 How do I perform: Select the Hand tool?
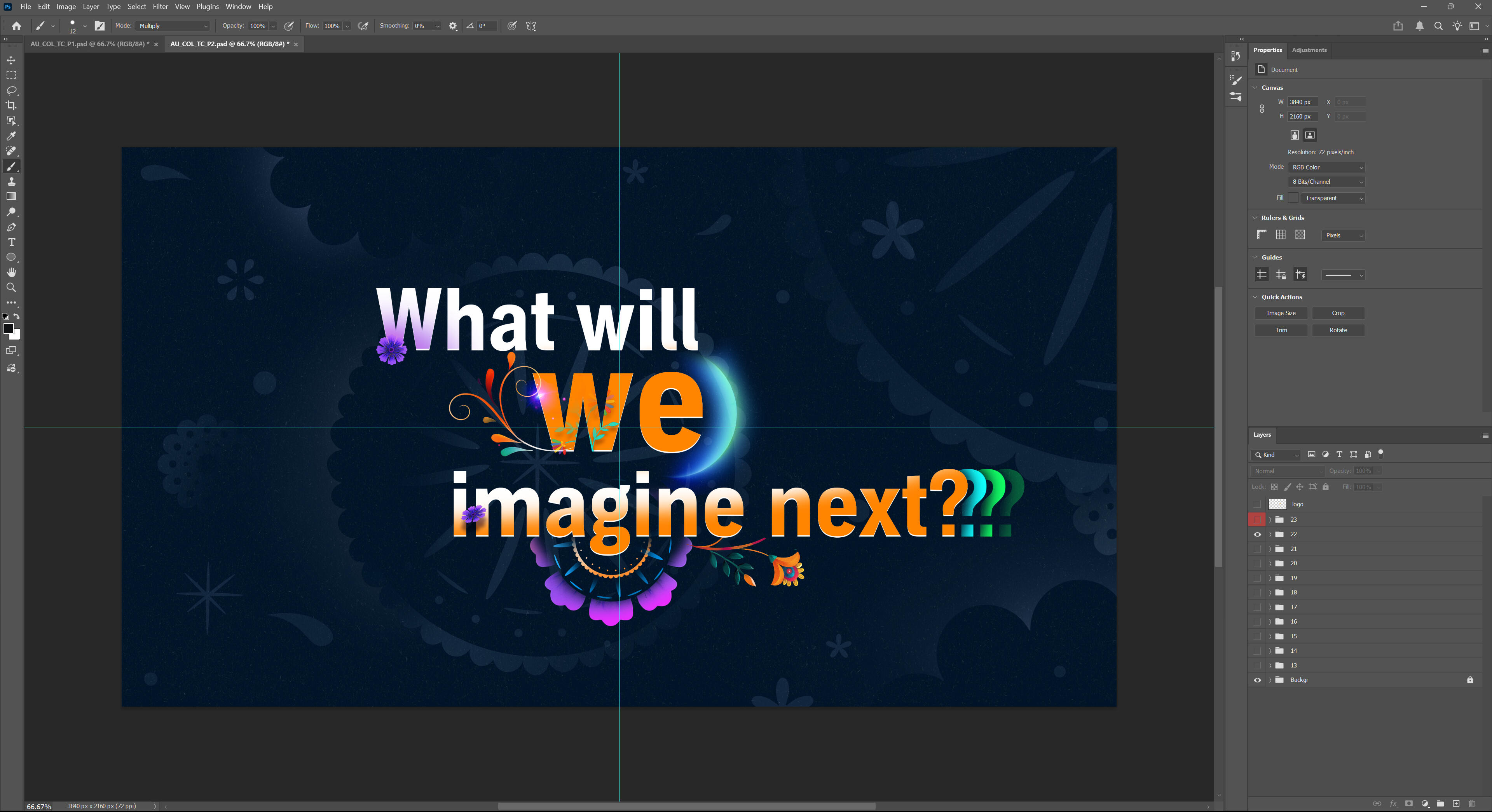click(x=11, y=272)
